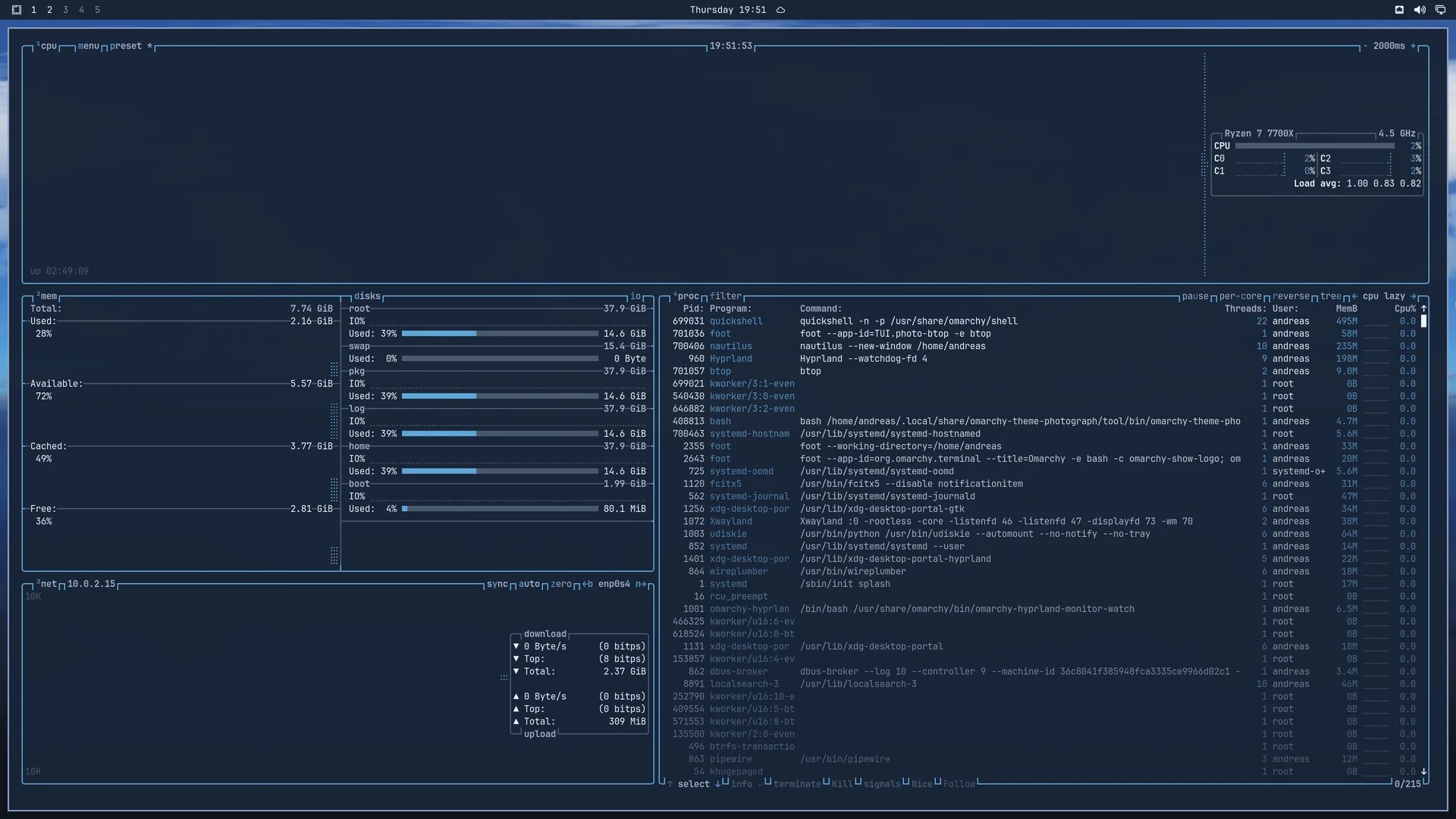This screenshot has height=819, width=1456.
Task: Toggle process tree view
Action: tap(1330, 297)
